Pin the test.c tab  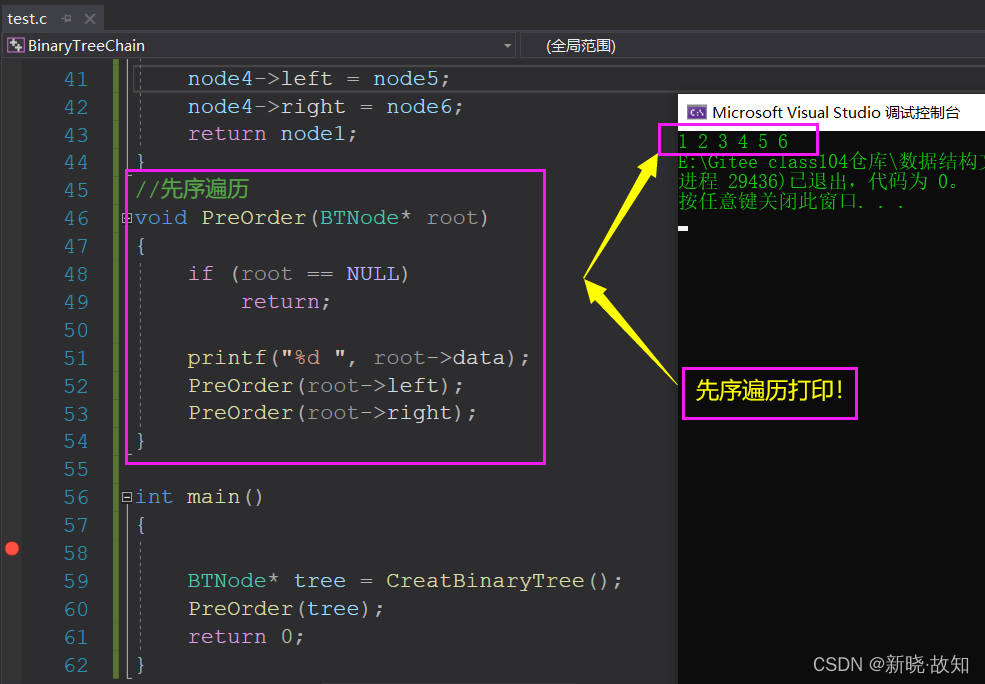(66, 19)
